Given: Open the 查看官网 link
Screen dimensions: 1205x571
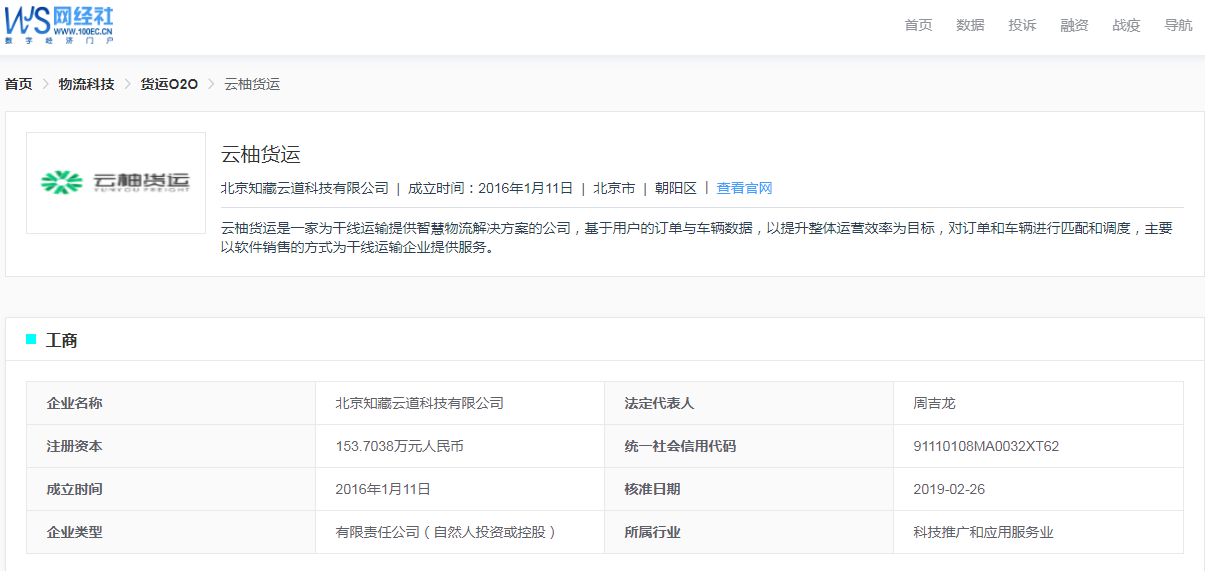Looking at the screenshot, I should pos(744,188).
